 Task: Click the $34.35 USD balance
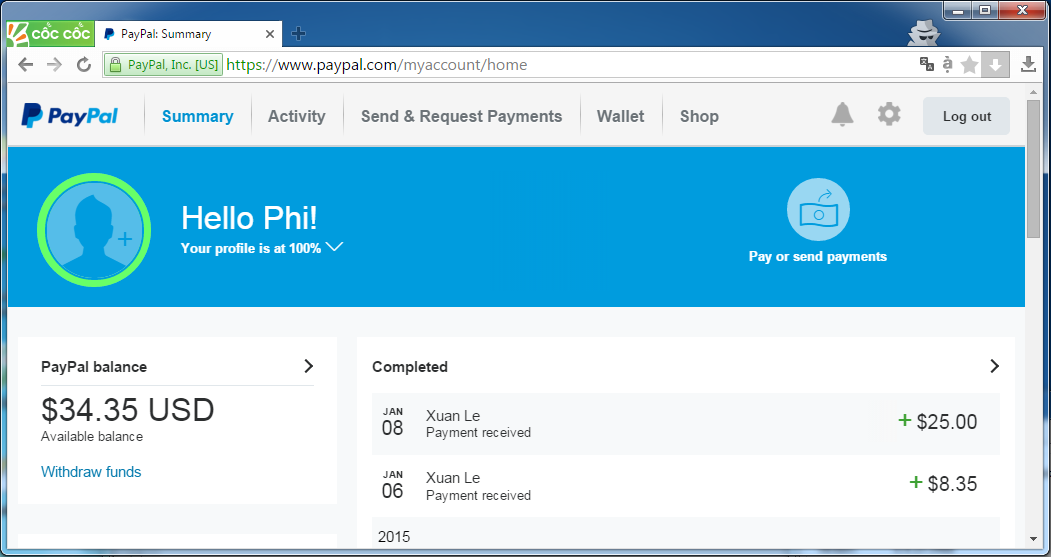pos(127,410)
